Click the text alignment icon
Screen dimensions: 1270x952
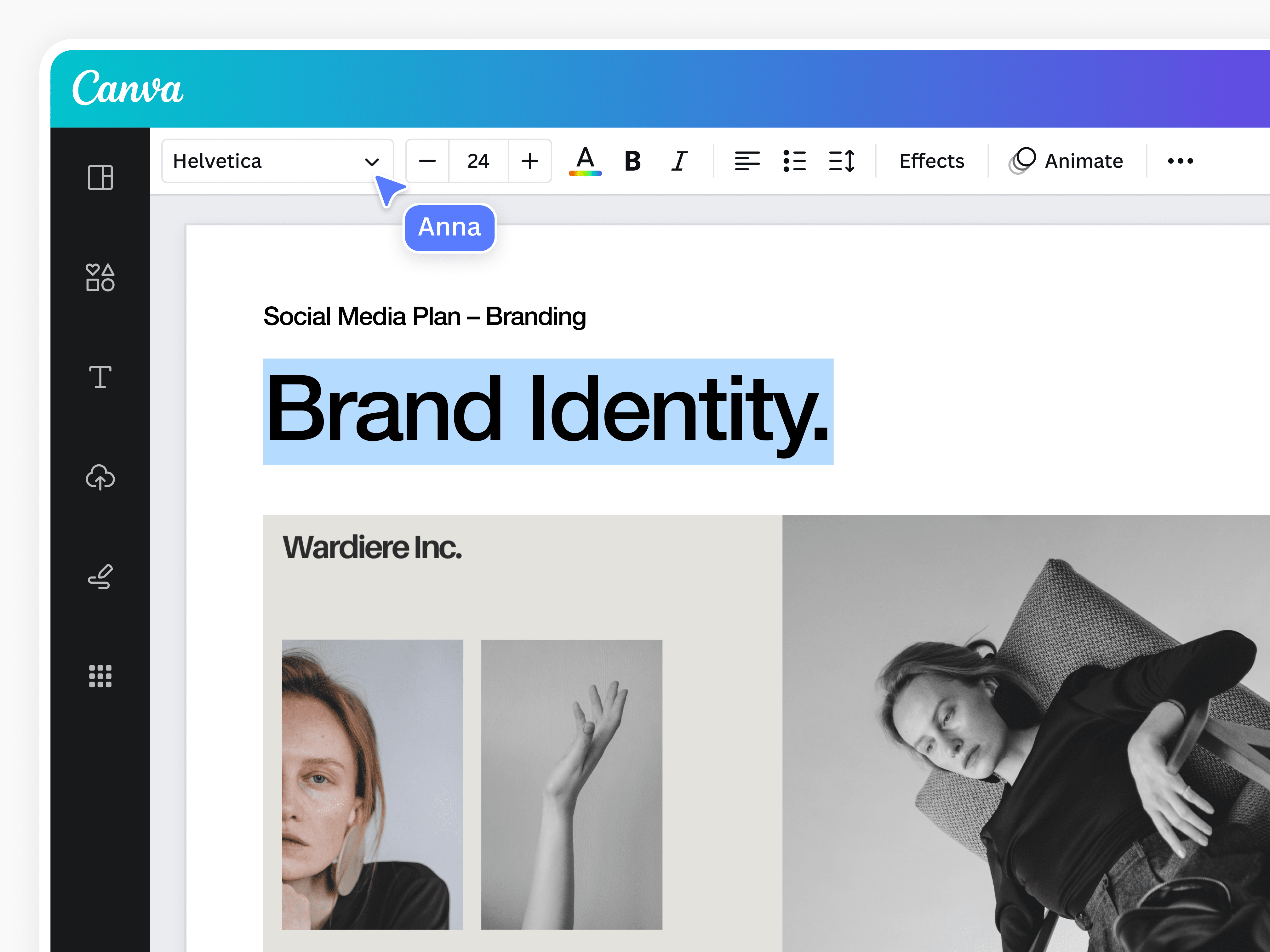(747, 161)
